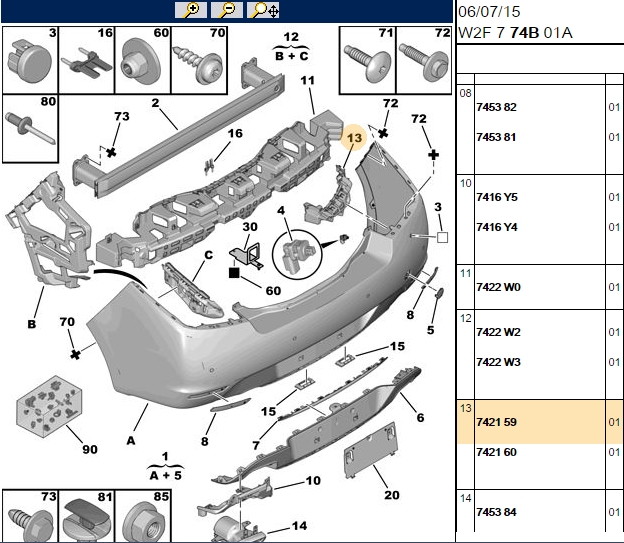Screen dimensions: 624x543
Task: Select part number 7421 60
Action: [x=496, y=452]
